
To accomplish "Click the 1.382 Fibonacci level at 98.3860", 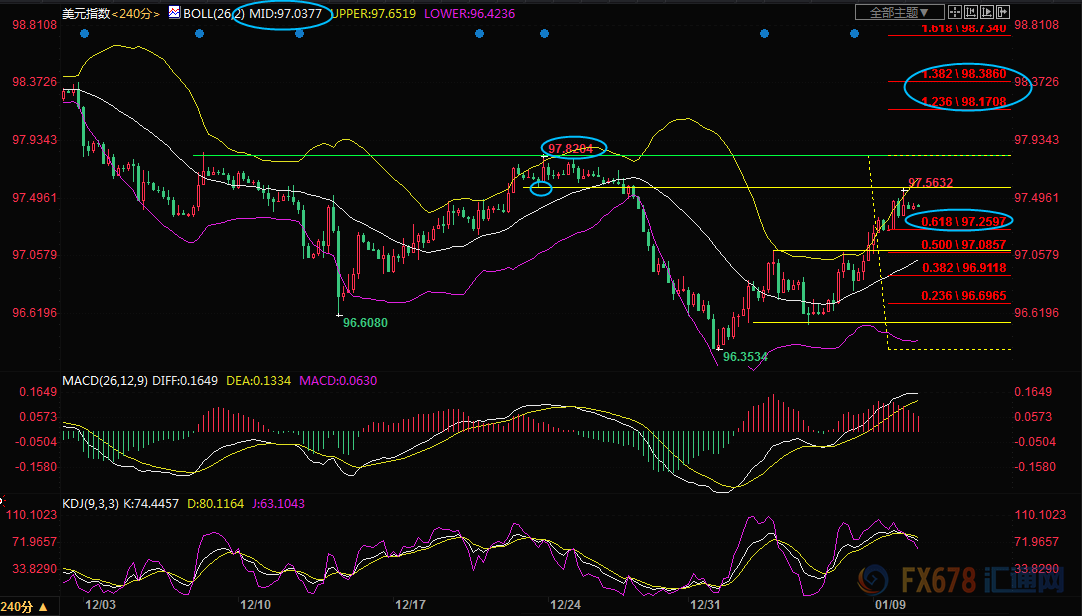I will coord(963,75).
